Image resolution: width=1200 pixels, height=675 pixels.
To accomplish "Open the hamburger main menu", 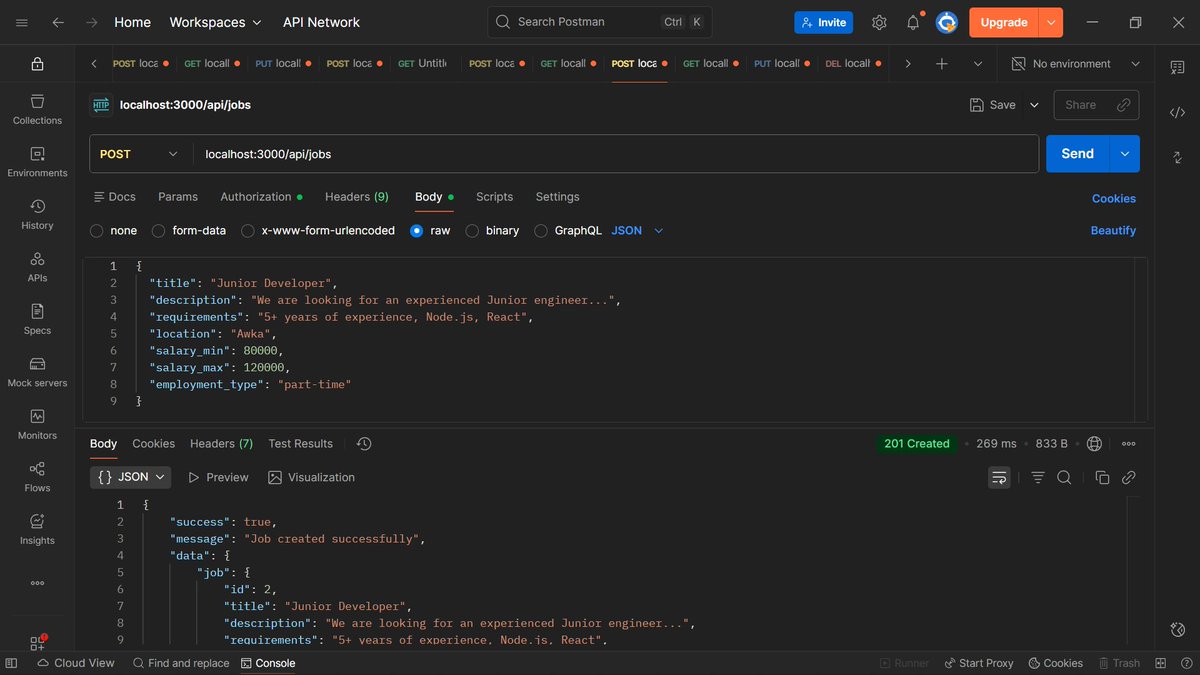I will [21, 22].
